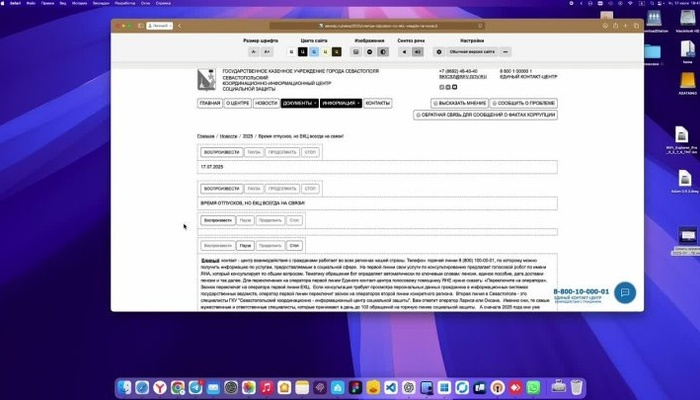Turn on speech synthesis speaker icon
The image size is (700, 400).
click(418, 52)
